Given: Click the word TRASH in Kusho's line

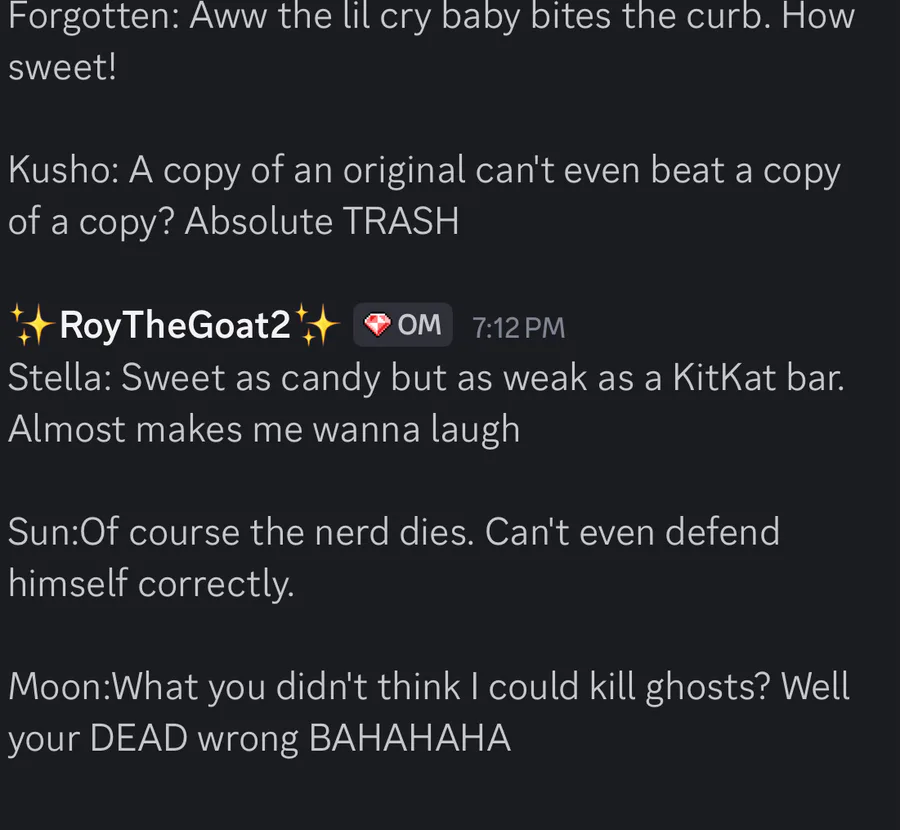Looking at the screenshot, I should pyautogui.click(x=401, y=222).
